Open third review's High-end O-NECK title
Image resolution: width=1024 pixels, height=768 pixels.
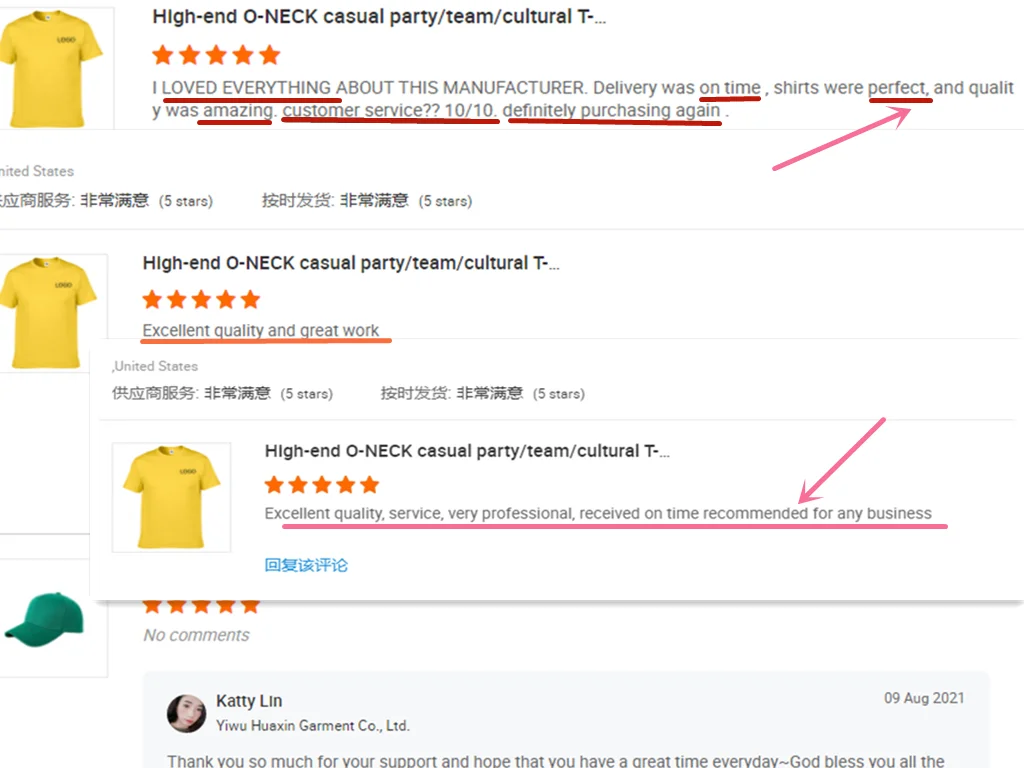[x=467, y=451]
